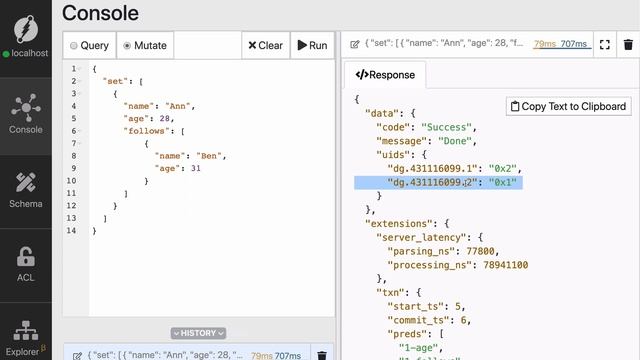Click the "extensions" key in response
Viewport: 640px width, 360px height.
point(398,224)
